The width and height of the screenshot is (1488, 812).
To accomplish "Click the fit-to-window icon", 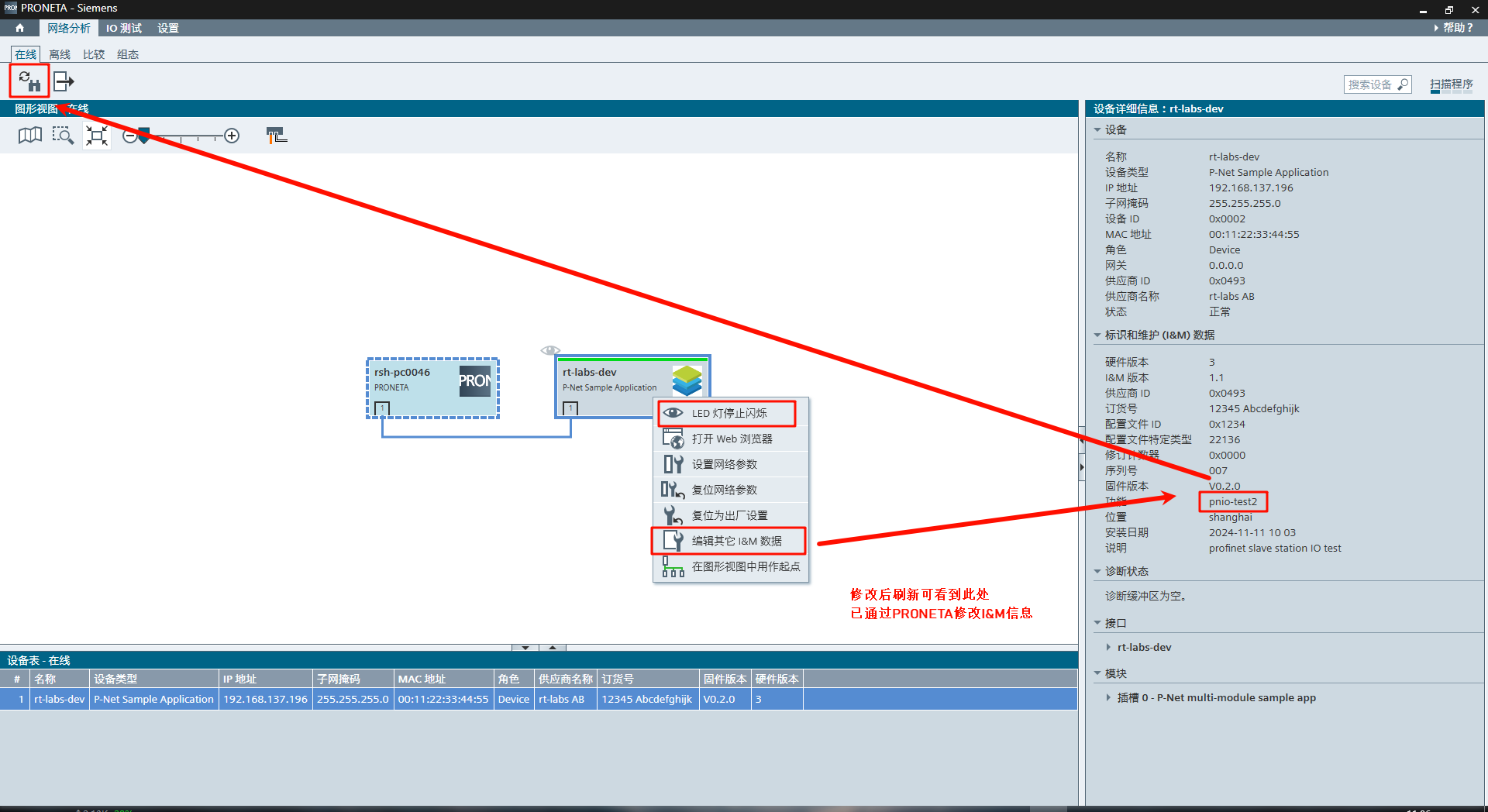I will click(97, 136).
